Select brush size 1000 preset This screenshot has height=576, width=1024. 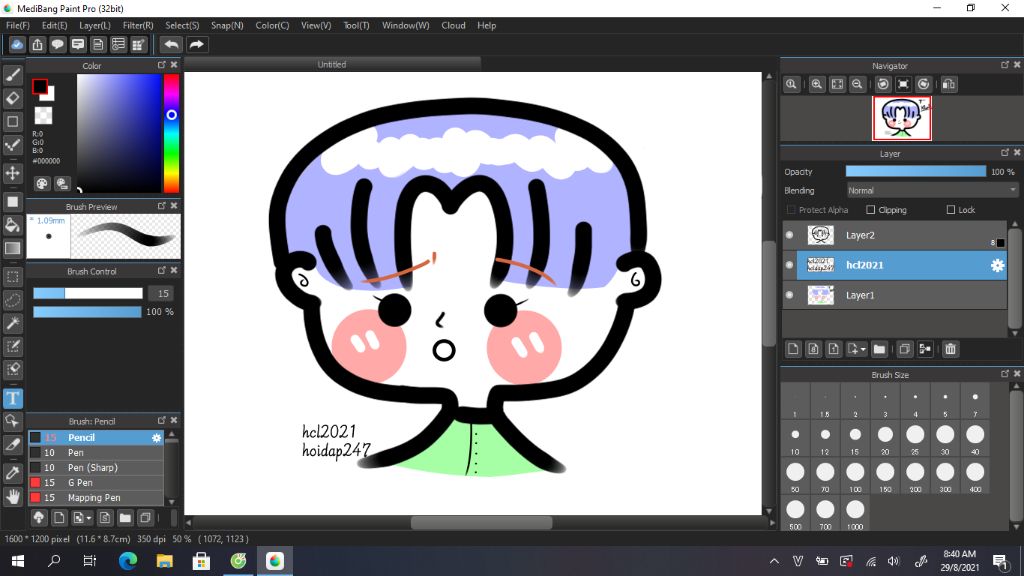point(855,513)
